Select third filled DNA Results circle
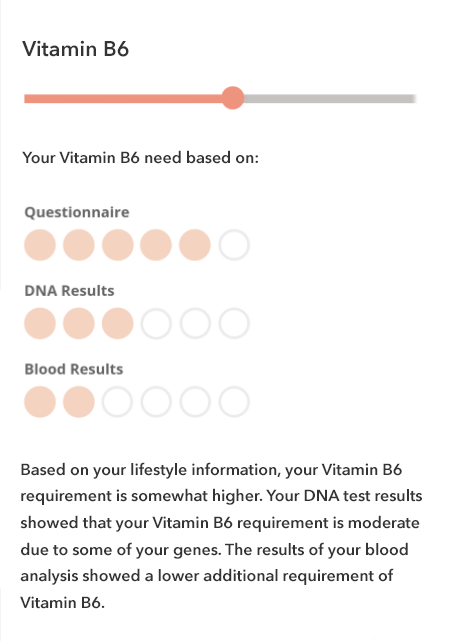Screen dimensions: 452x641 [118, 323]
